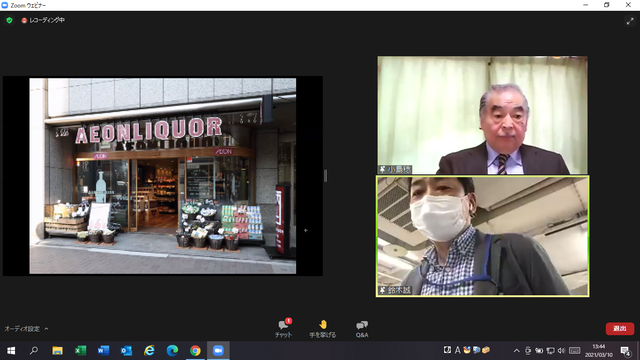The width and height of the screenshot is (640, 360).
Task: Click 手を挙げる raise hand
Action: 322,328
